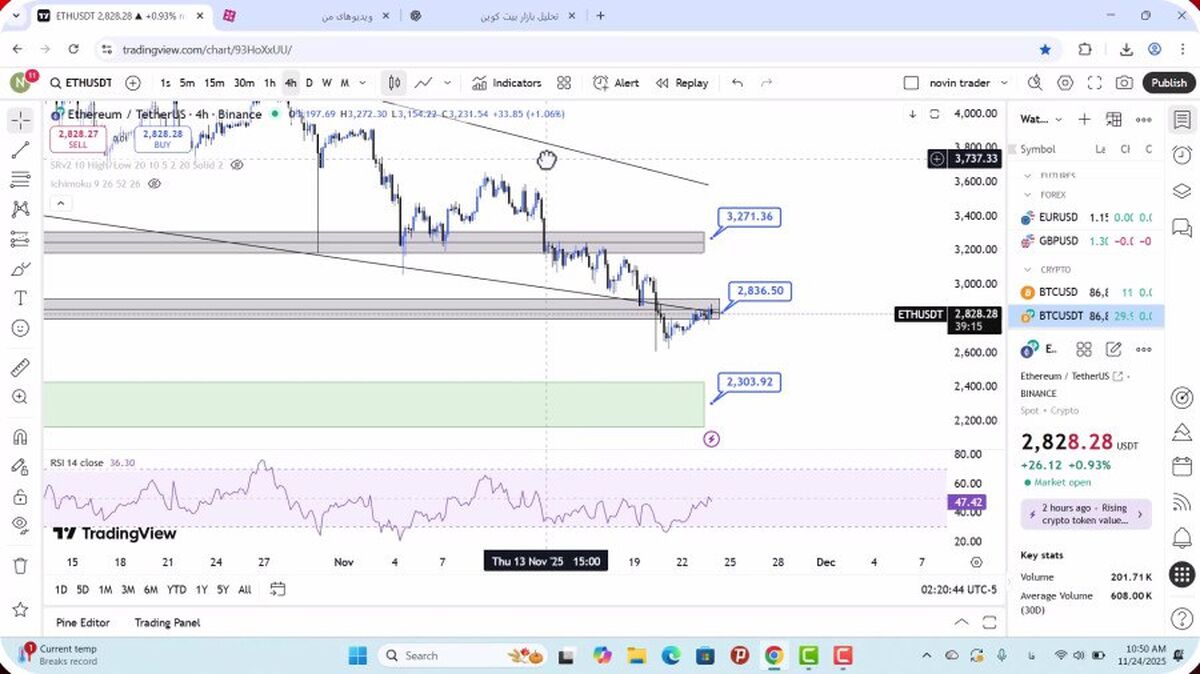Create an Alert
The width and height of the screenshot is (1200, 674).
[x=616, y=83]
